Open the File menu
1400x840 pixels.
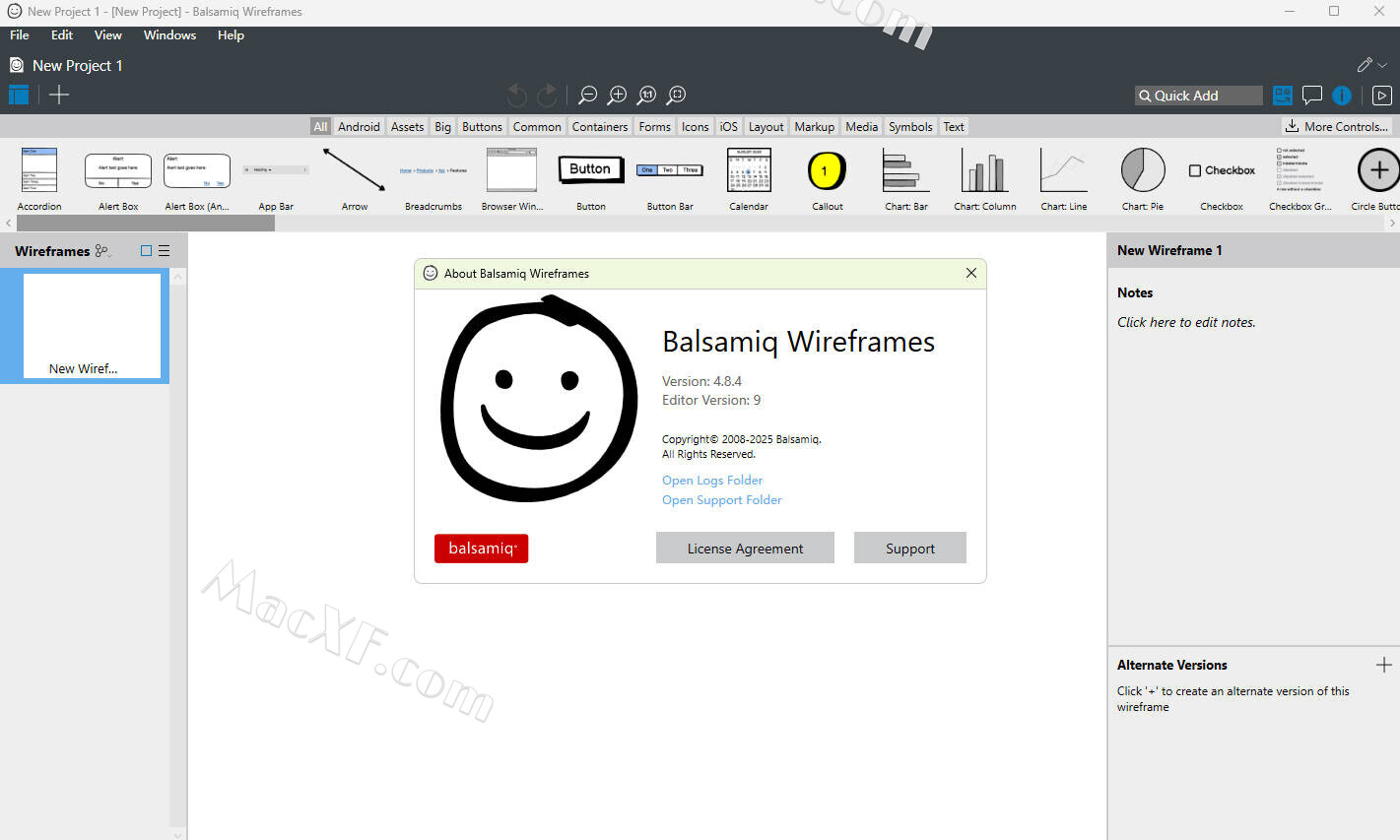[x=20, y=34]
